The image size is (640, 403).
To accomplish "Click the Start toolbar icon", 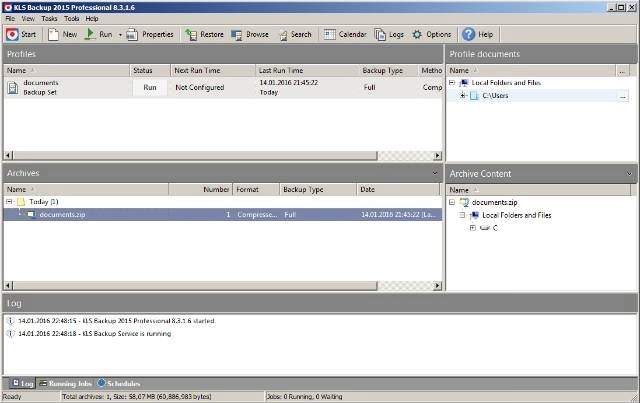I will (x=21, y=35).
